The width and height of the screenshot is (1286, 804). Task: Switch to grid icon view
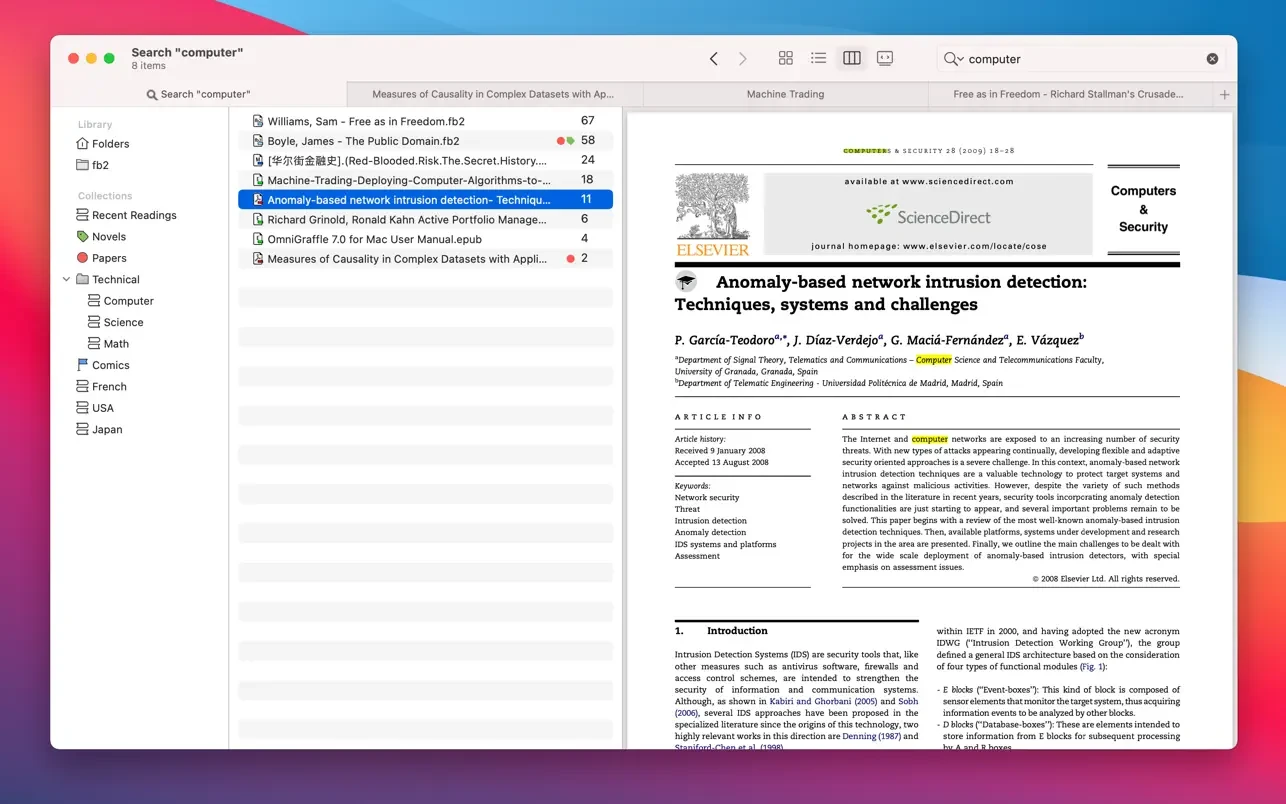(785, 59)
